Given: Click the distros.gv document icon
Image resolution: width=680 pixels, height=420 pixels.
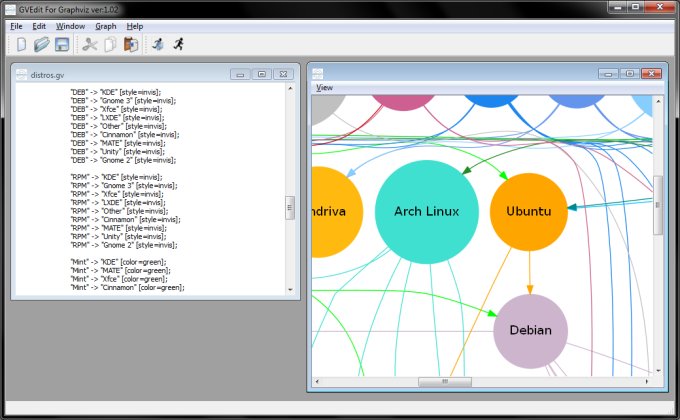Looking at the screenshot, I should point(21,74).
